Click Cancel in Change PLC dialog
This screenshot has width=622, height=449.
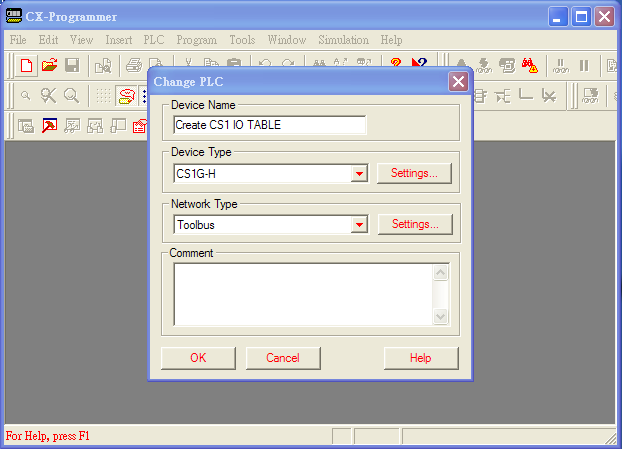click(x=283, y=358)
